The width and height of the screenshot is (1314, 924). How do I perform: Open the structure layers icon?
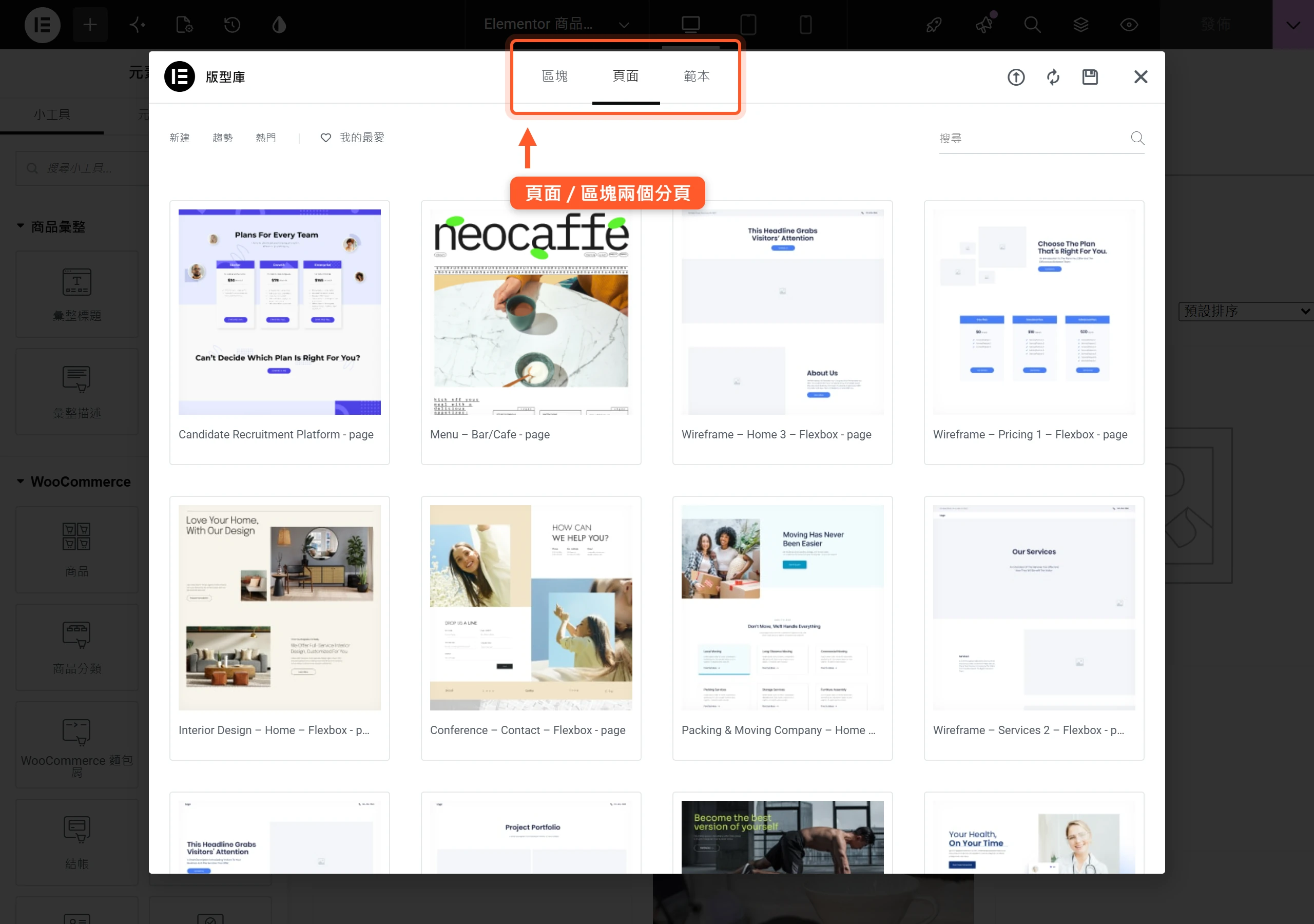(1080, 25)
